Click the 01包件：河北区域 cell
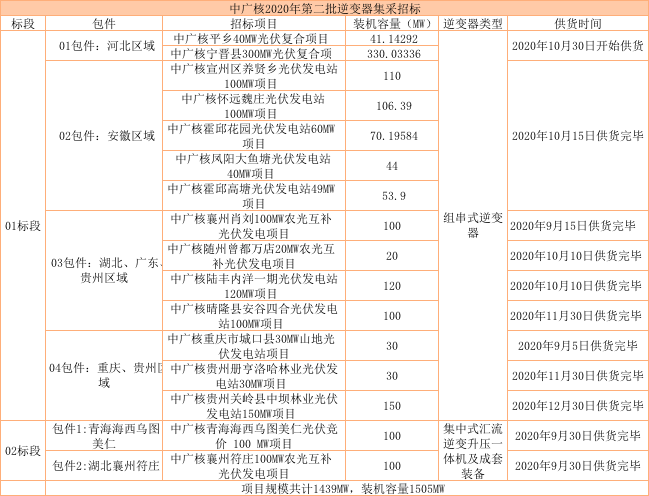 [104, 46]
